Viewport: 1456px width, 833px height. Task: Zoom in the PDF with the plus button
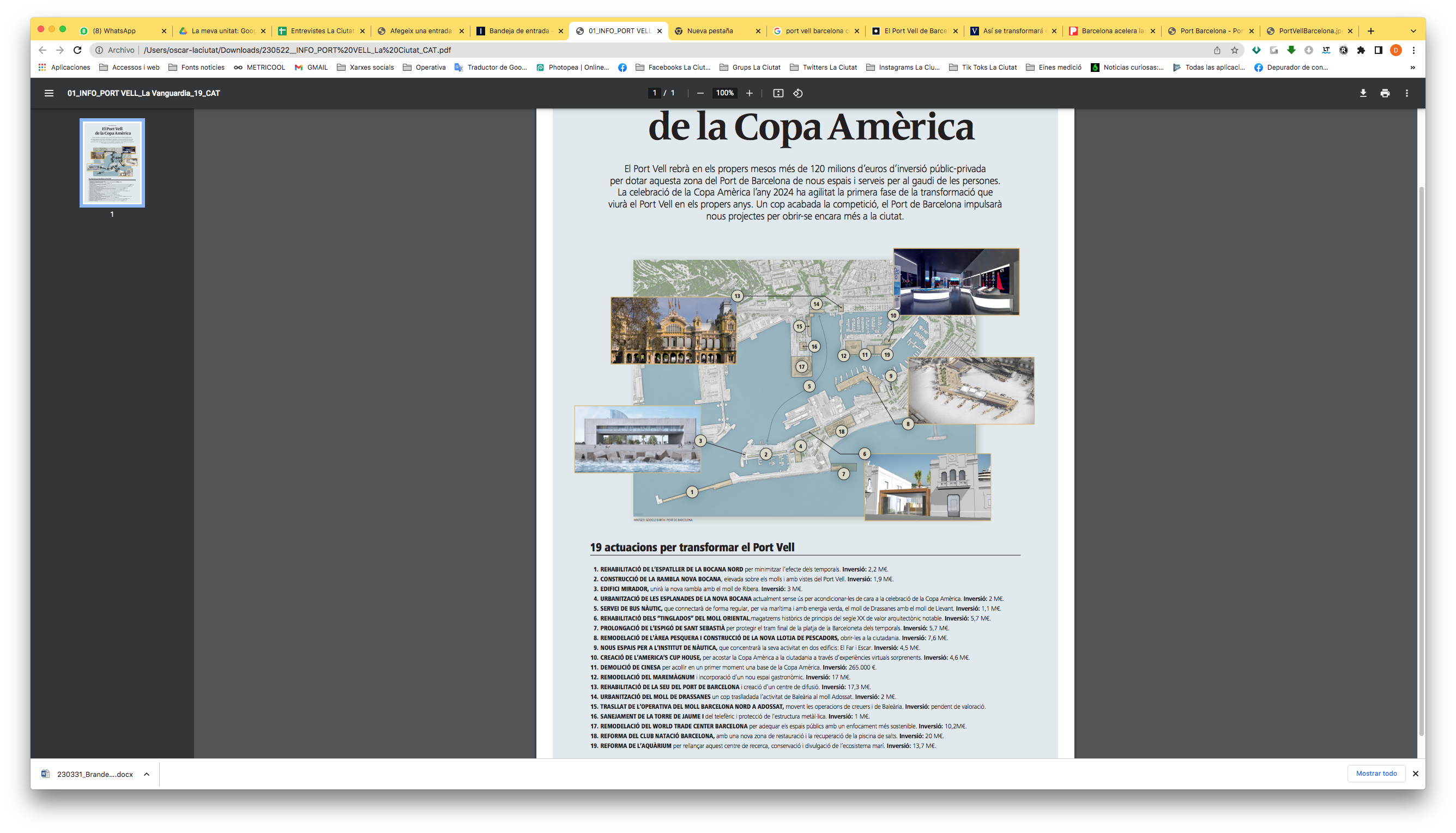pyautogui.click(x=749, y=93)
